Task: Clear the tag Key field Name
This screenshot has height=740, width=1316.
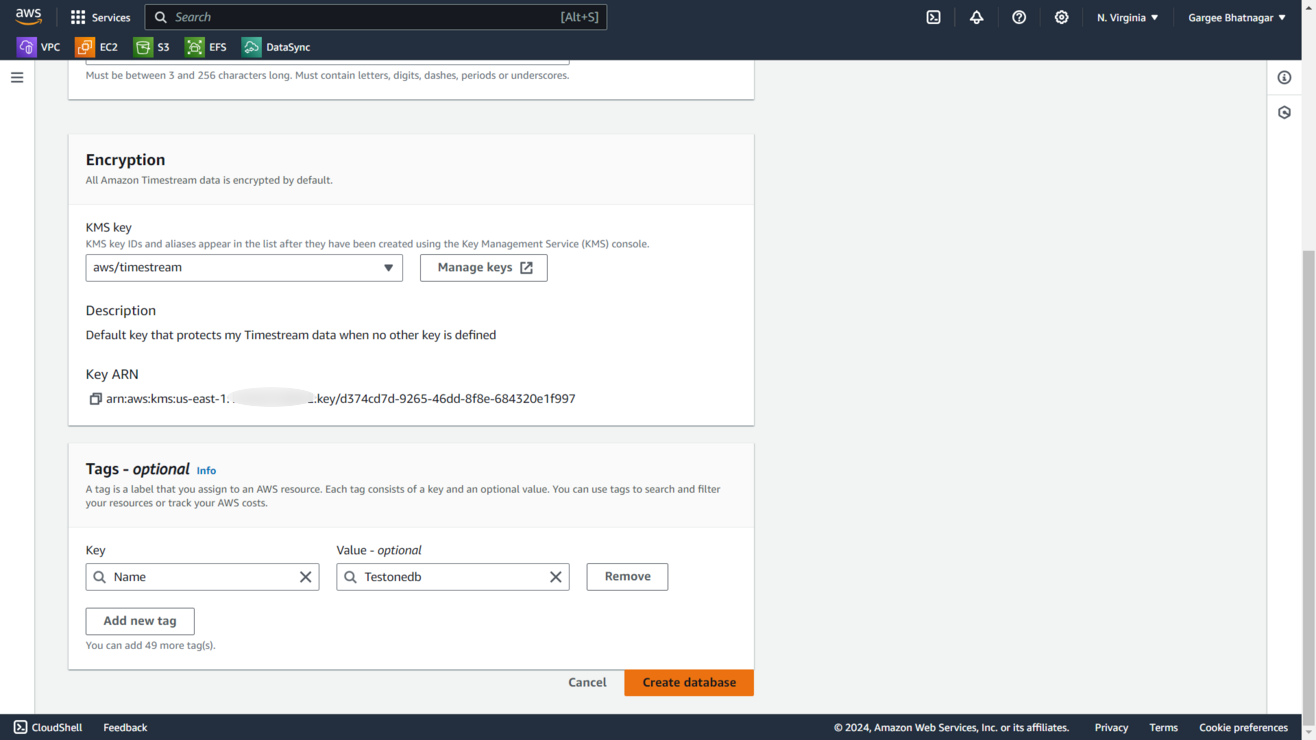Action: pyautogui.click(x=306, y=577)
